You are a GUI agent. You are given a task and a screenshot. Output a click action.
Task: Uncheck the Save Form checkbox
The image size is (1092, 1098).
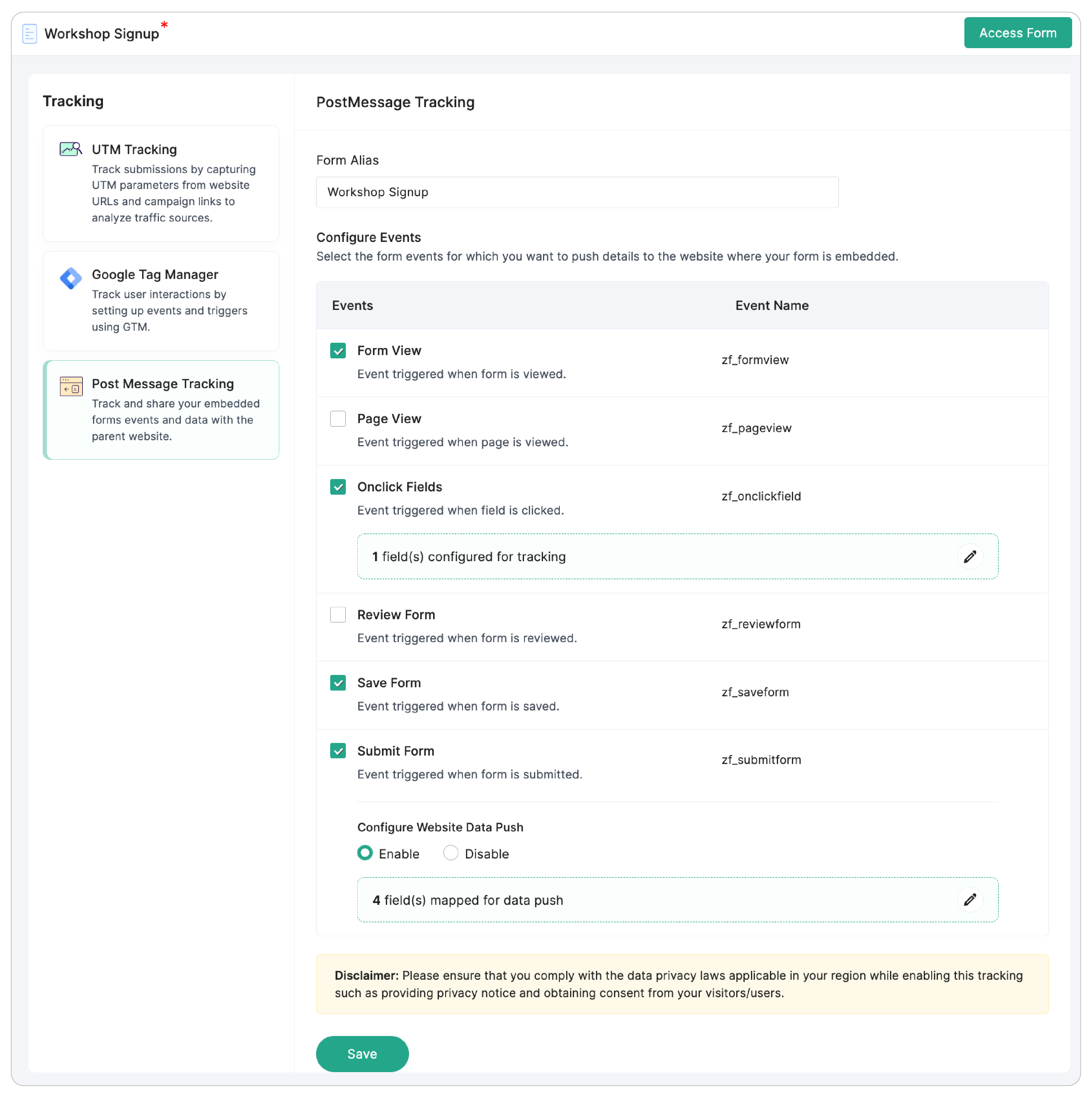click(x=338, y=683)
